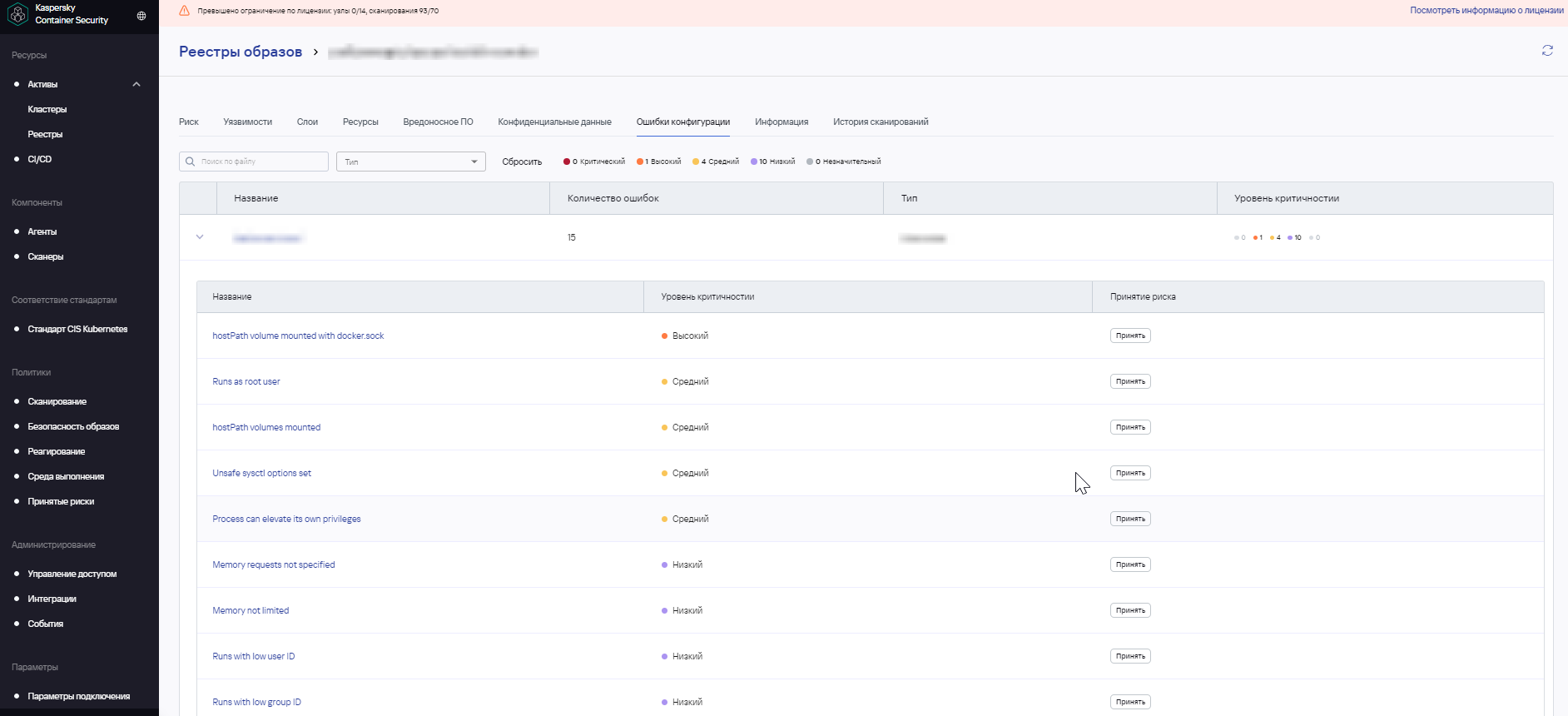This screenshot has width=1568, height=716.
Task: Go back to Реестры образов breadcrumb
Action: 241,52
